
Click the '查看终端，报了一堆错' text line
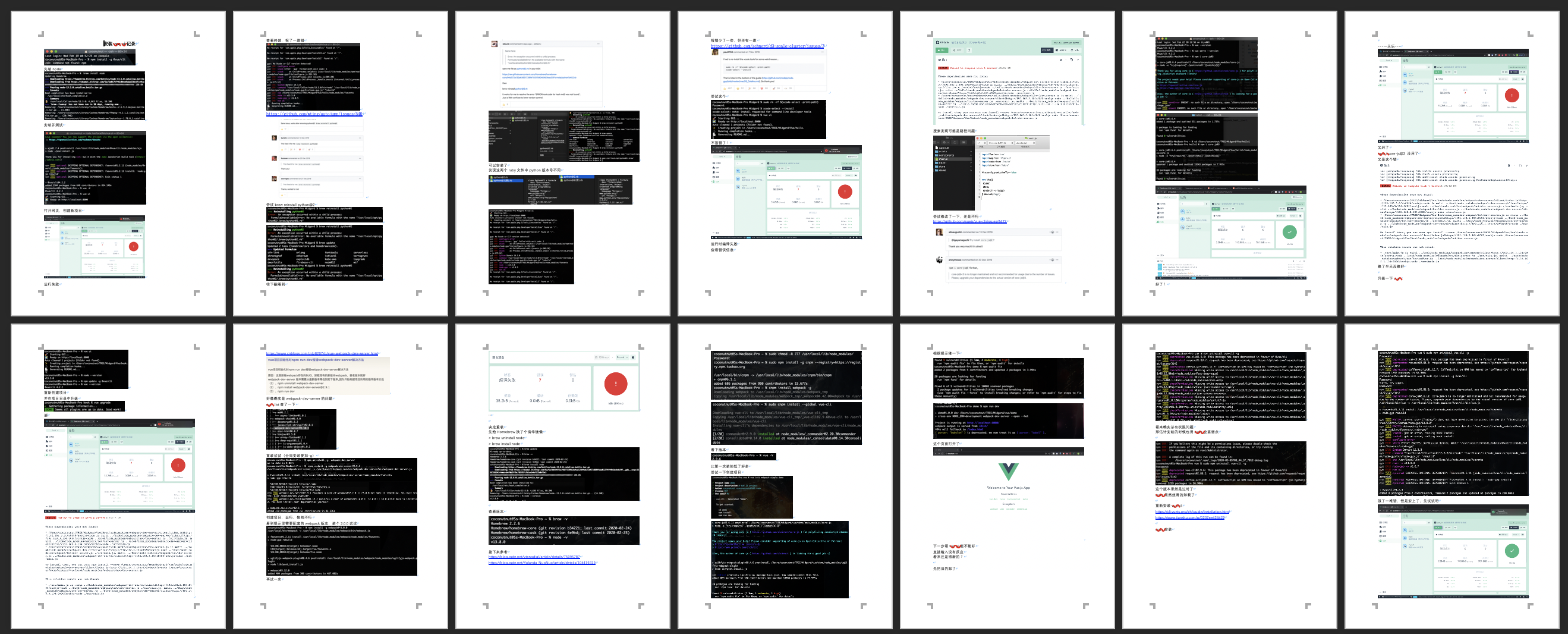pyautogui.click(x=285, y=41)
